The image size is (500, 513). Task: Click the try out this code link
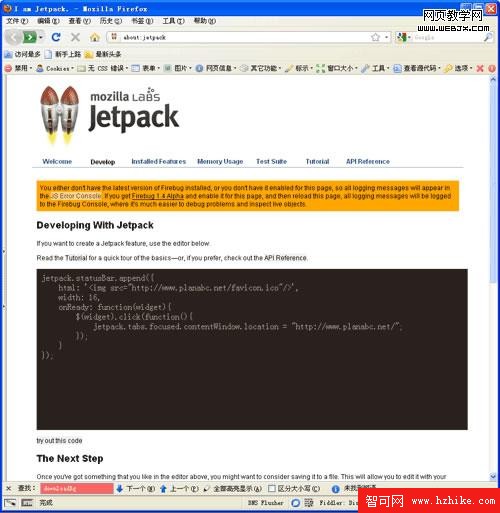pyautogui.click(x=59, y=441)
